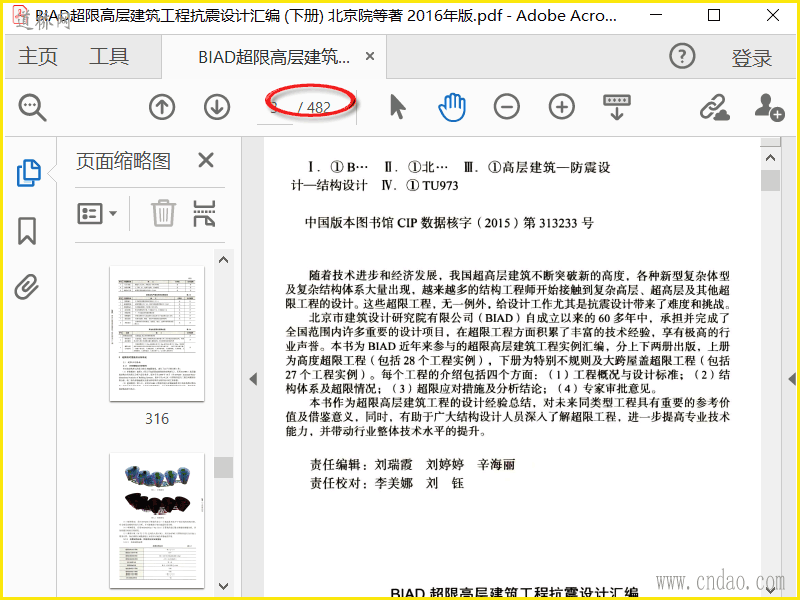Close the BIAD document tab
The height and width of the screenshot is (600, 800).
pyautogui.click(x=370, y=56)
